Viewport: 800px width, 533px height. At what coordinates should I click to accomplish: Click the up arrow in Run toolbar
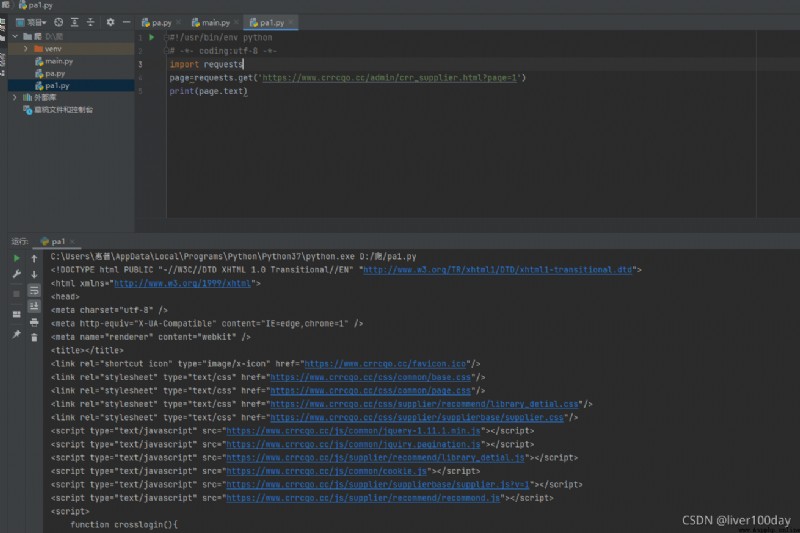point(34,259)
